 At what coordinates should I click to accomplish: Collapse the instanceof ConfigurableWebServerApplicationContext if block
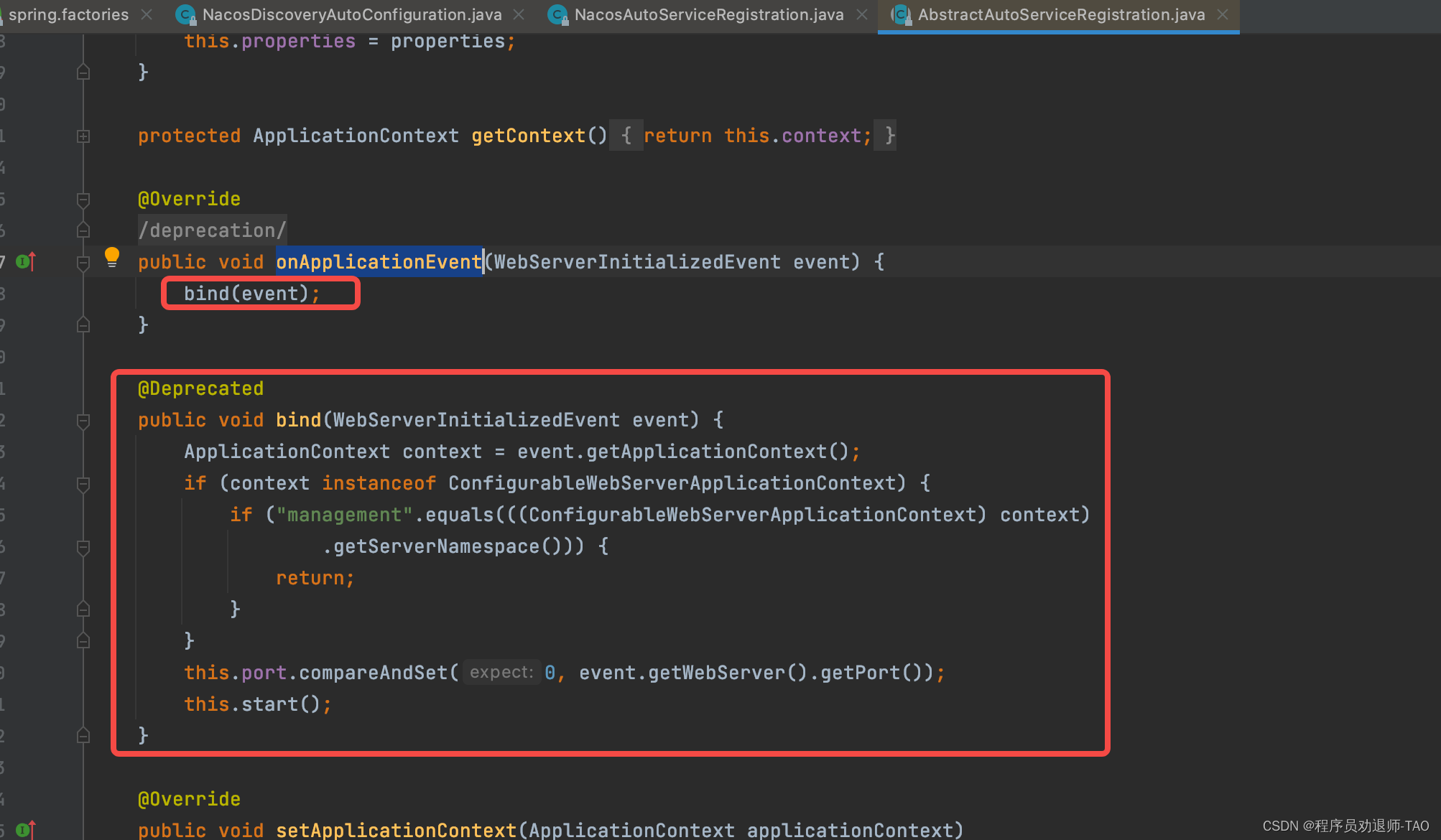pos(83,484)
